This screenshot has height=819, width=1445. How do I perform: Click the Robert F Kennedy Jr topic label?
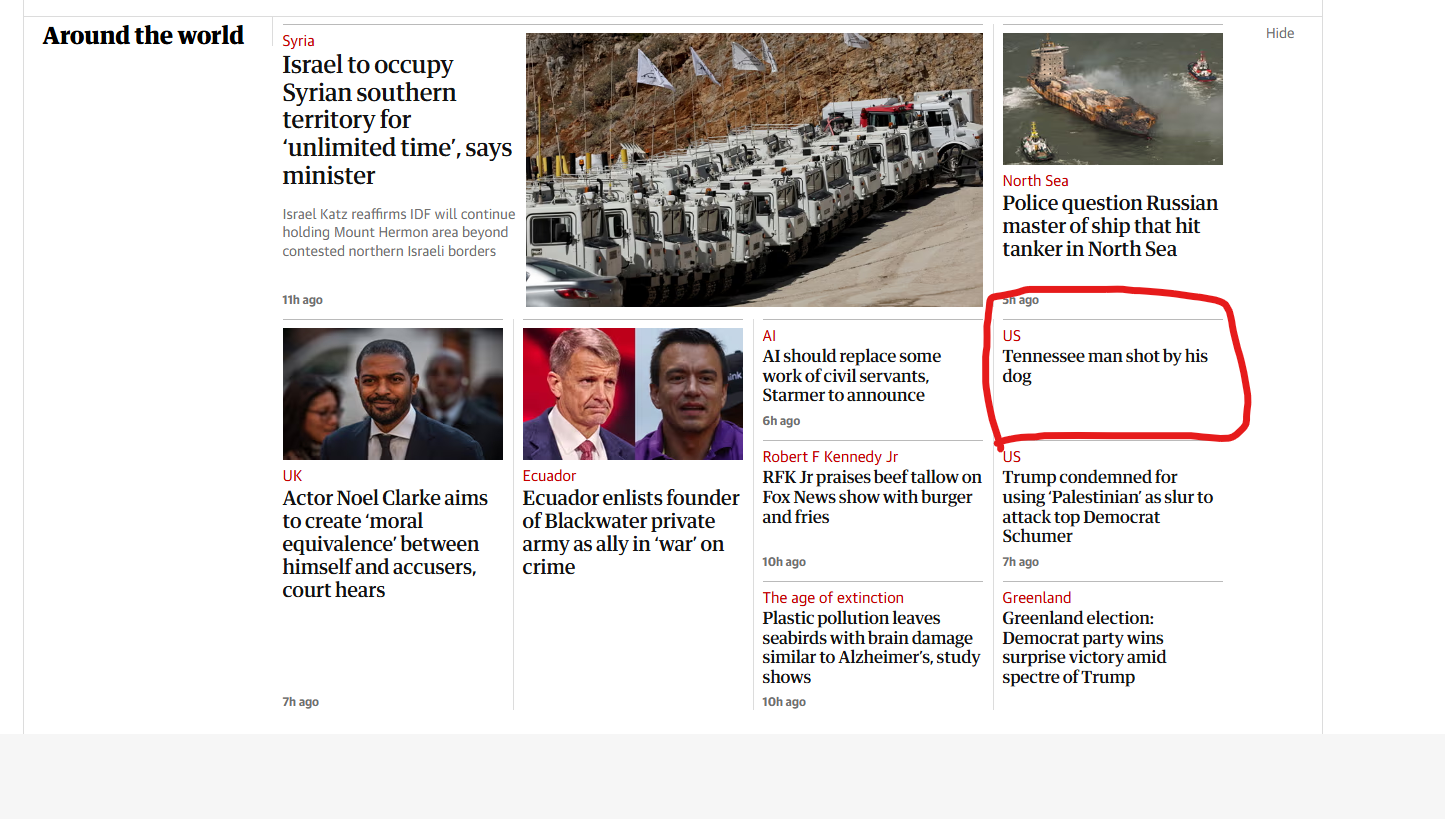pos(830,457)
